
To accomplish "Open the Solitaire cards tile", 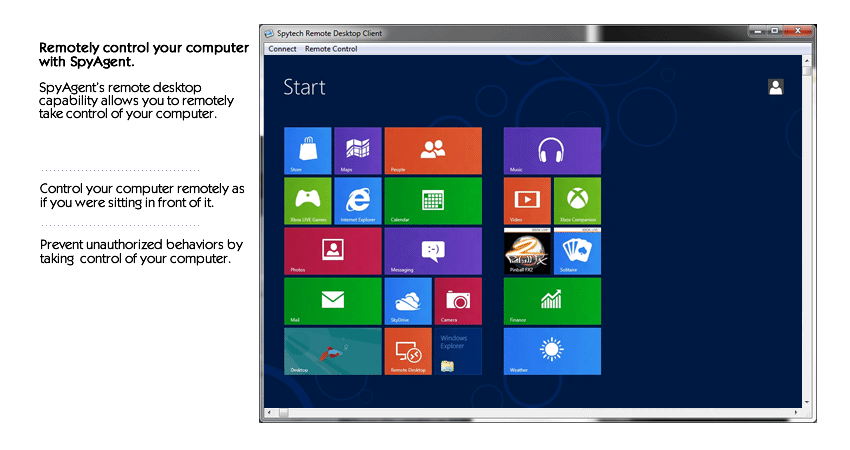I will (577, 251).
